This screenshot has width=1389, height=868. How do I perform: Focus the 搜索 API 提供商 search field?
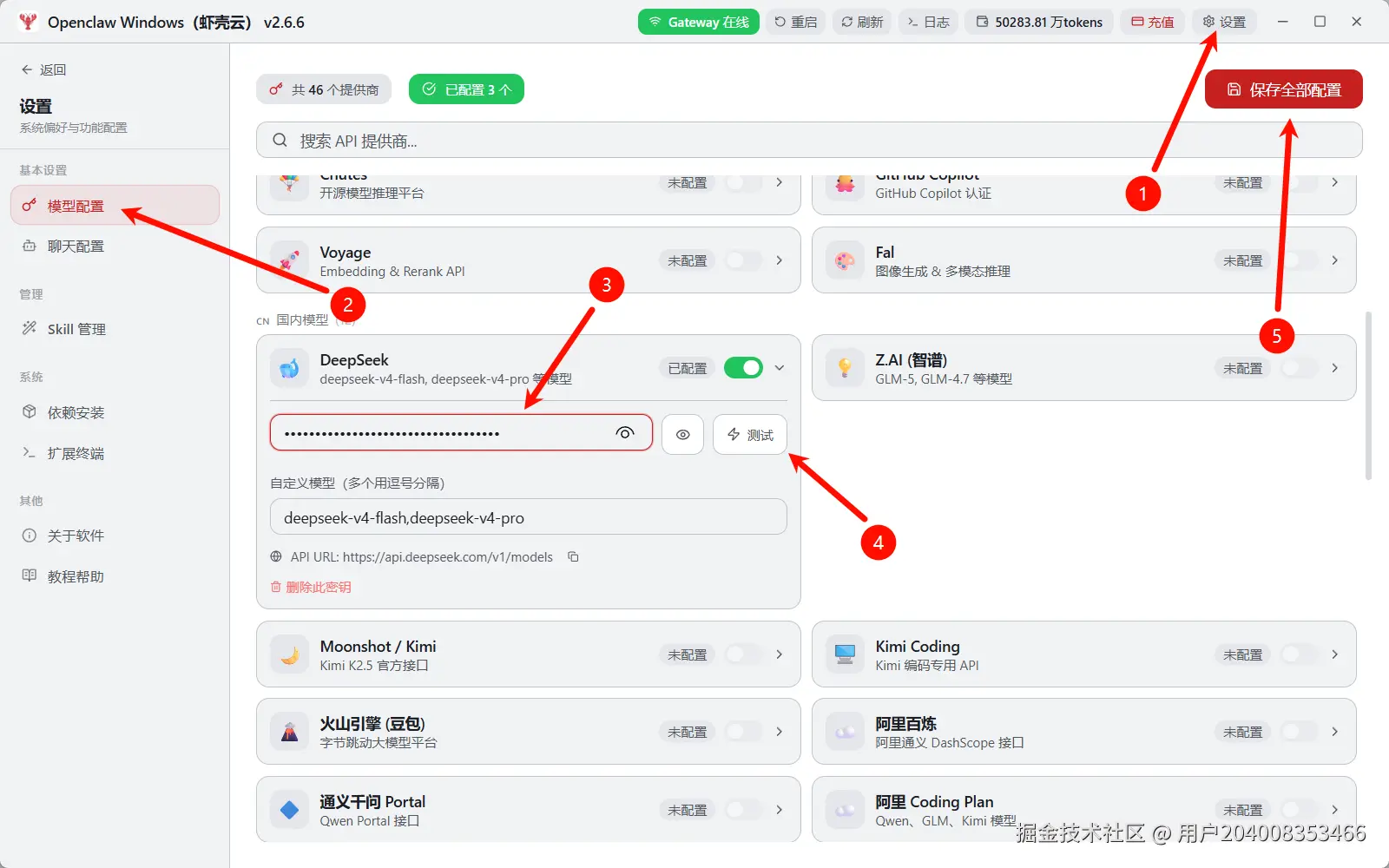[x=809, y=141]
